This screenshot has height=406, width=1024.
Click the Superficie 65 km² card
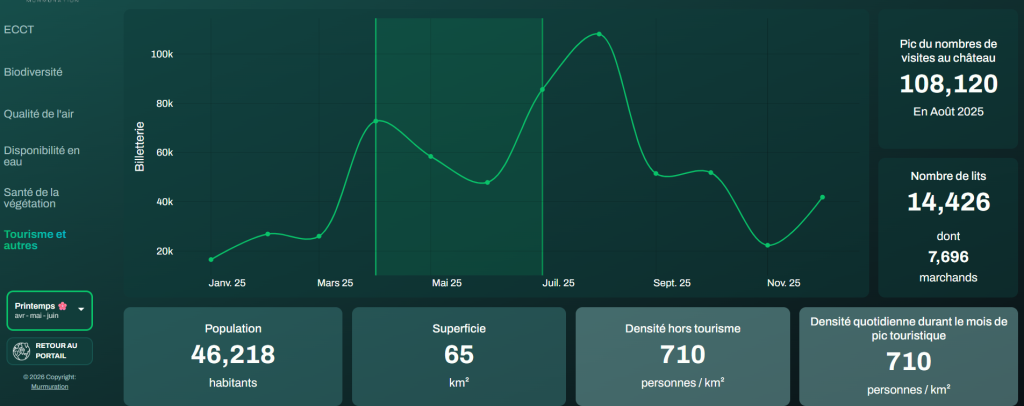pos(458,356)
